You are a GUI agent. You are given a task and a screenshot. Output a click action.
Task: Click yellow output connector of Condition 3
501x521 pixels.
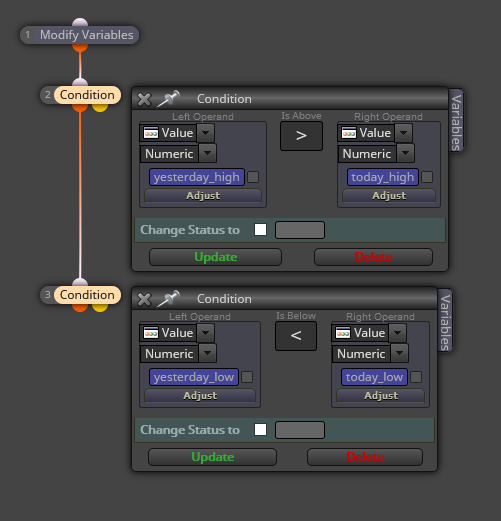100,308
